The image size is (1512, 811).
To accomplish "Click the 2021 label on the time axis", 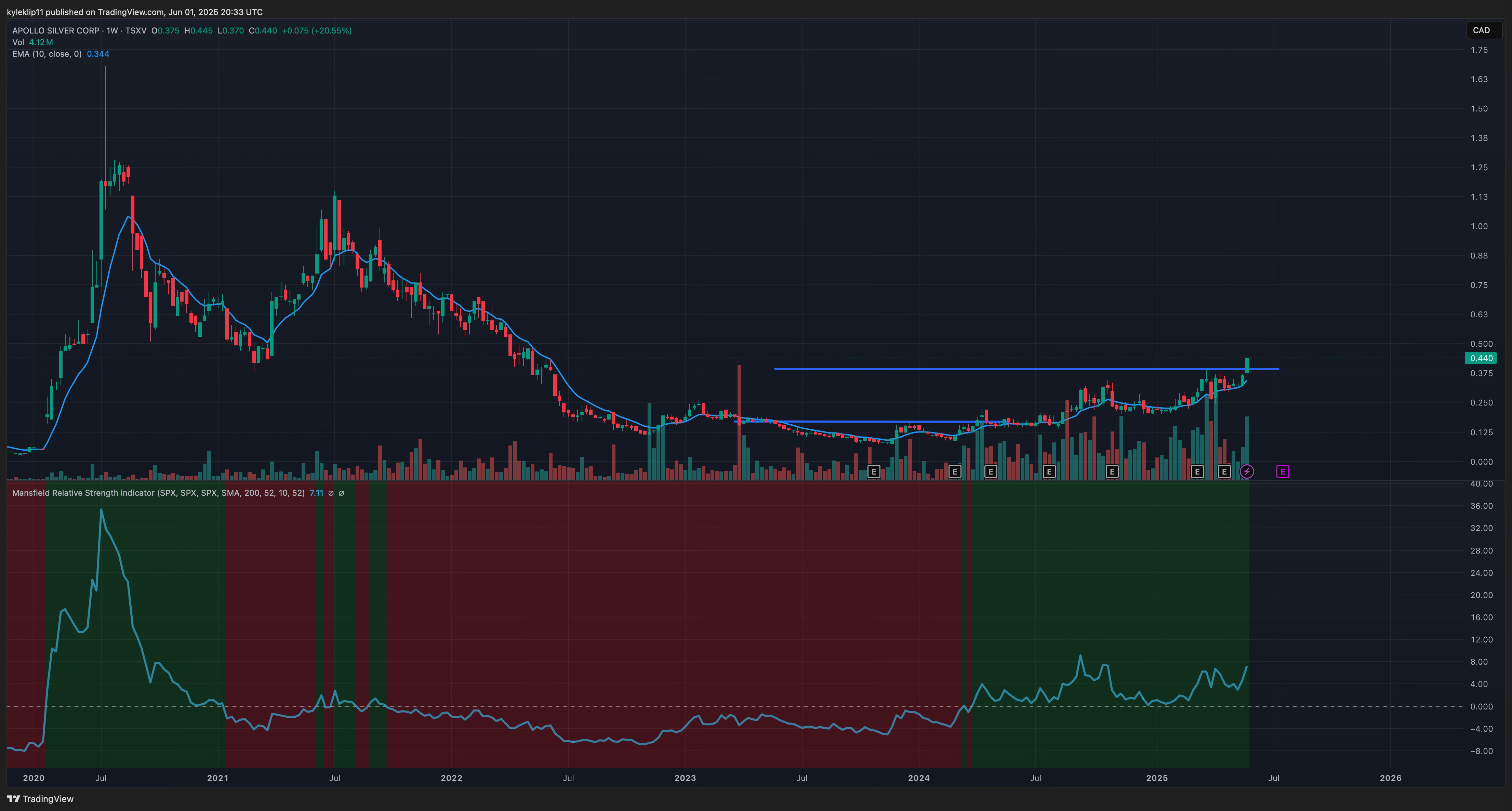I will tap(218, 778).
